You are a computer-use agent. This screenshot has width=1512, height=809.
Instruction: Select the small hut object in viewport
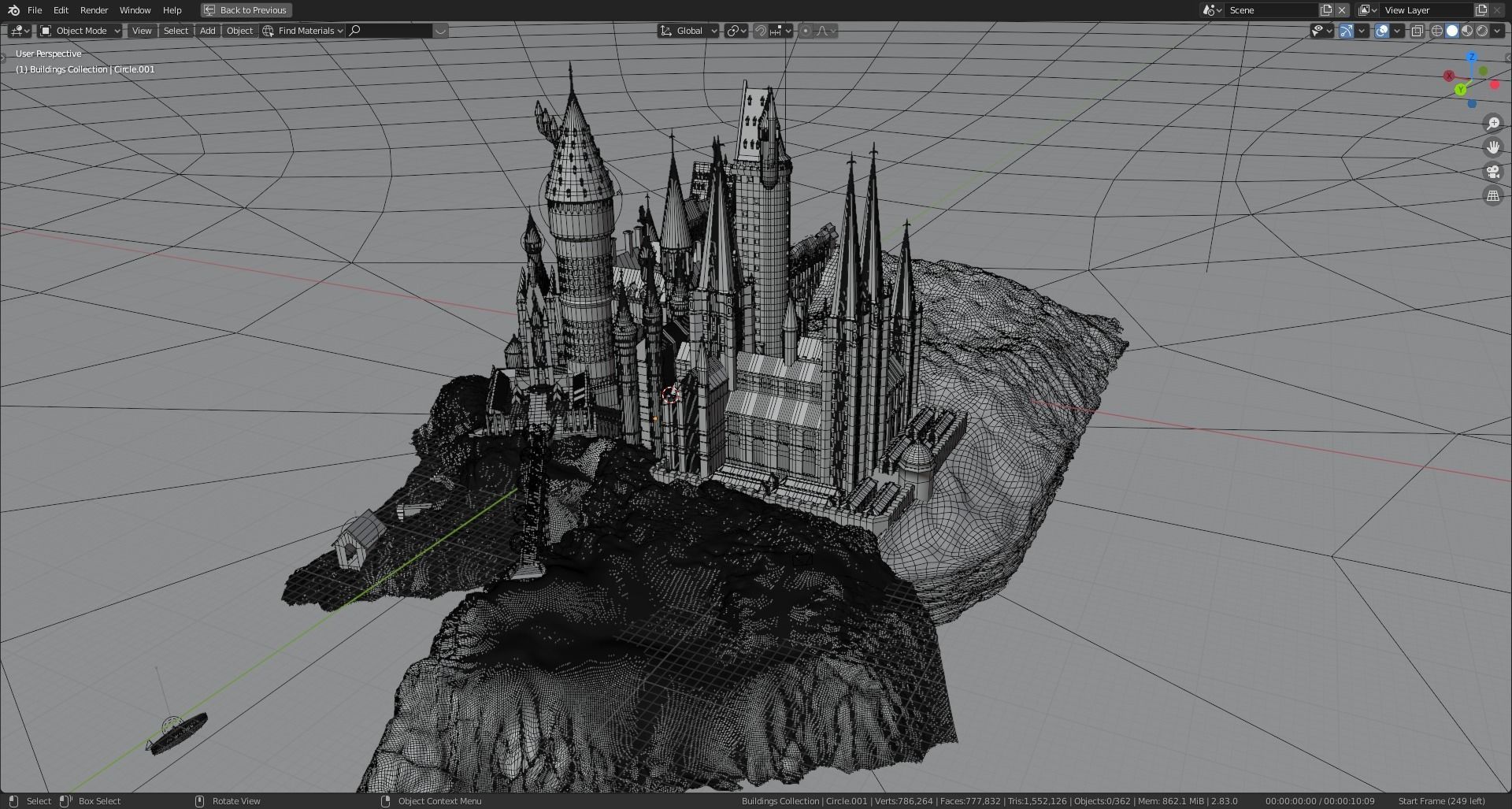(x=358, y=540)
